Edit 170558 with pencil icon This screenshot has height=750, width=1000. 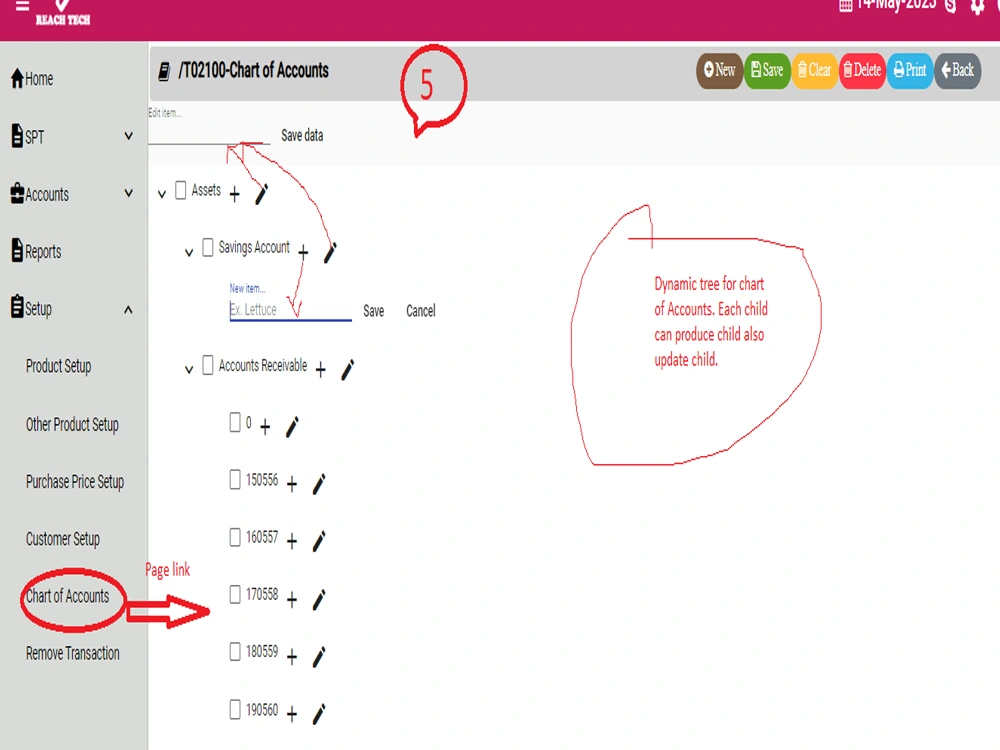[x=319, y=599]
